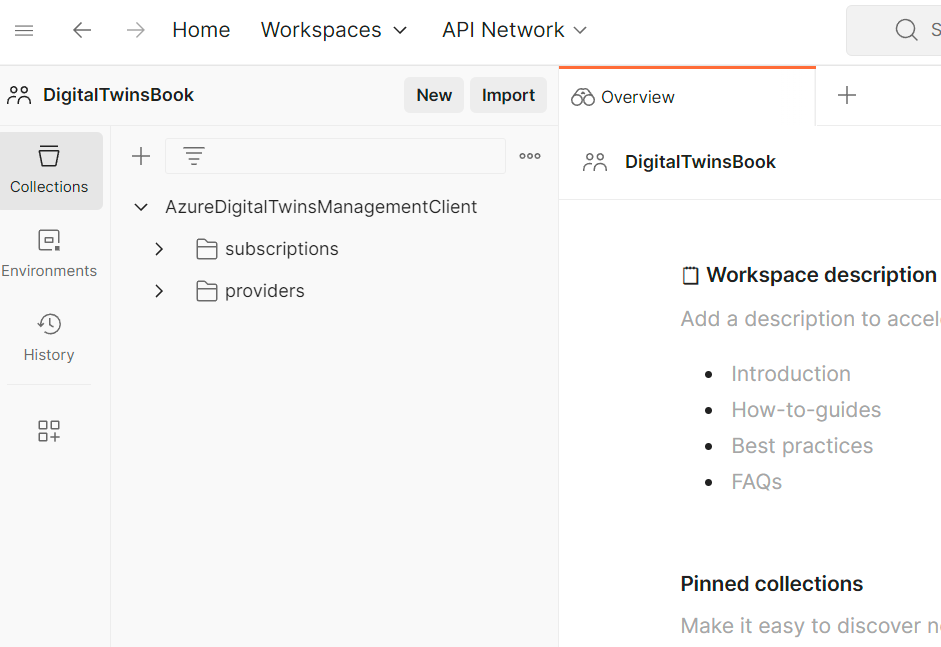Open the Home page
The image size is (941, 647).
click(201, 30)
